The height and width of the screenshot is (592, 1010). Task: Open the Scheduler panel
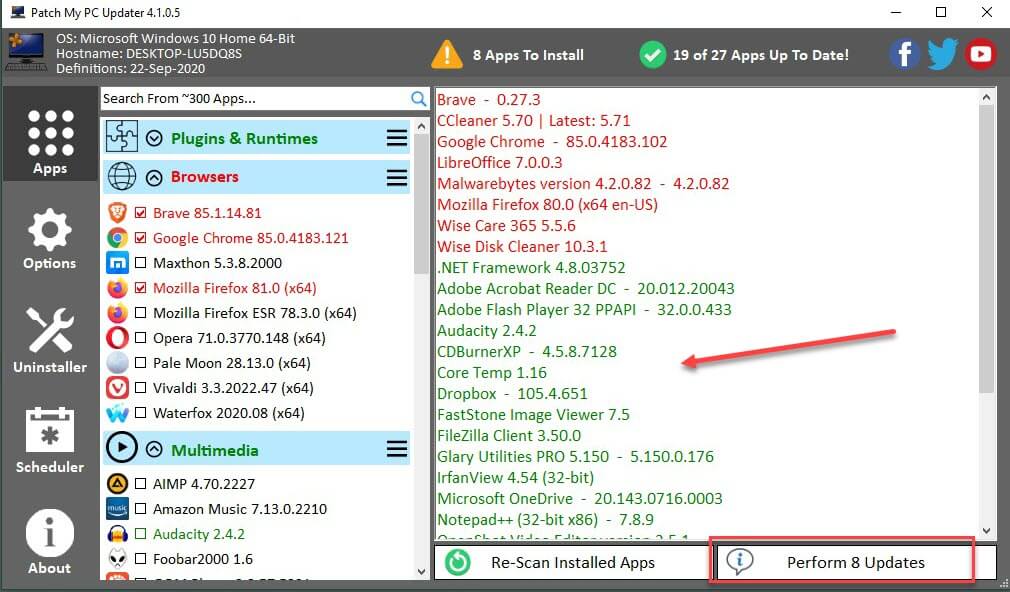click(x=50, y=440)
